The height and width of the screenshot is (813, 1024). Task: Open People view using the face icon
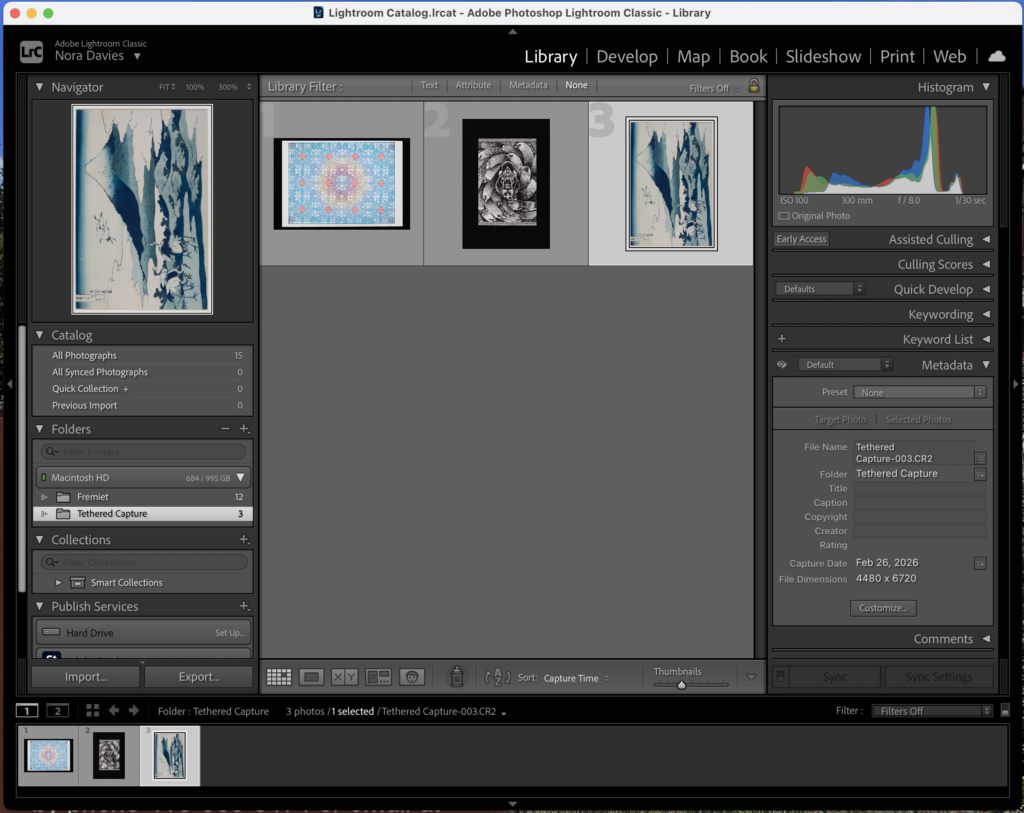412,677
